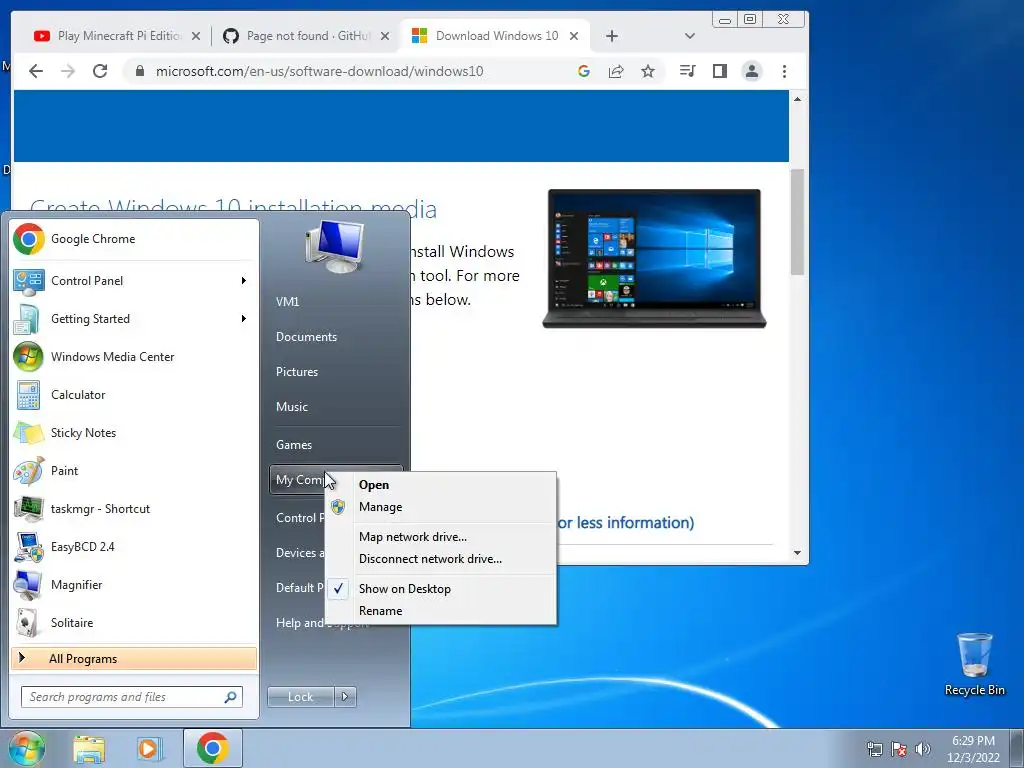Open the shutdown options arrow next to Lock
1024x768 pixels.
pyautogui.click(x=345, y=697)
